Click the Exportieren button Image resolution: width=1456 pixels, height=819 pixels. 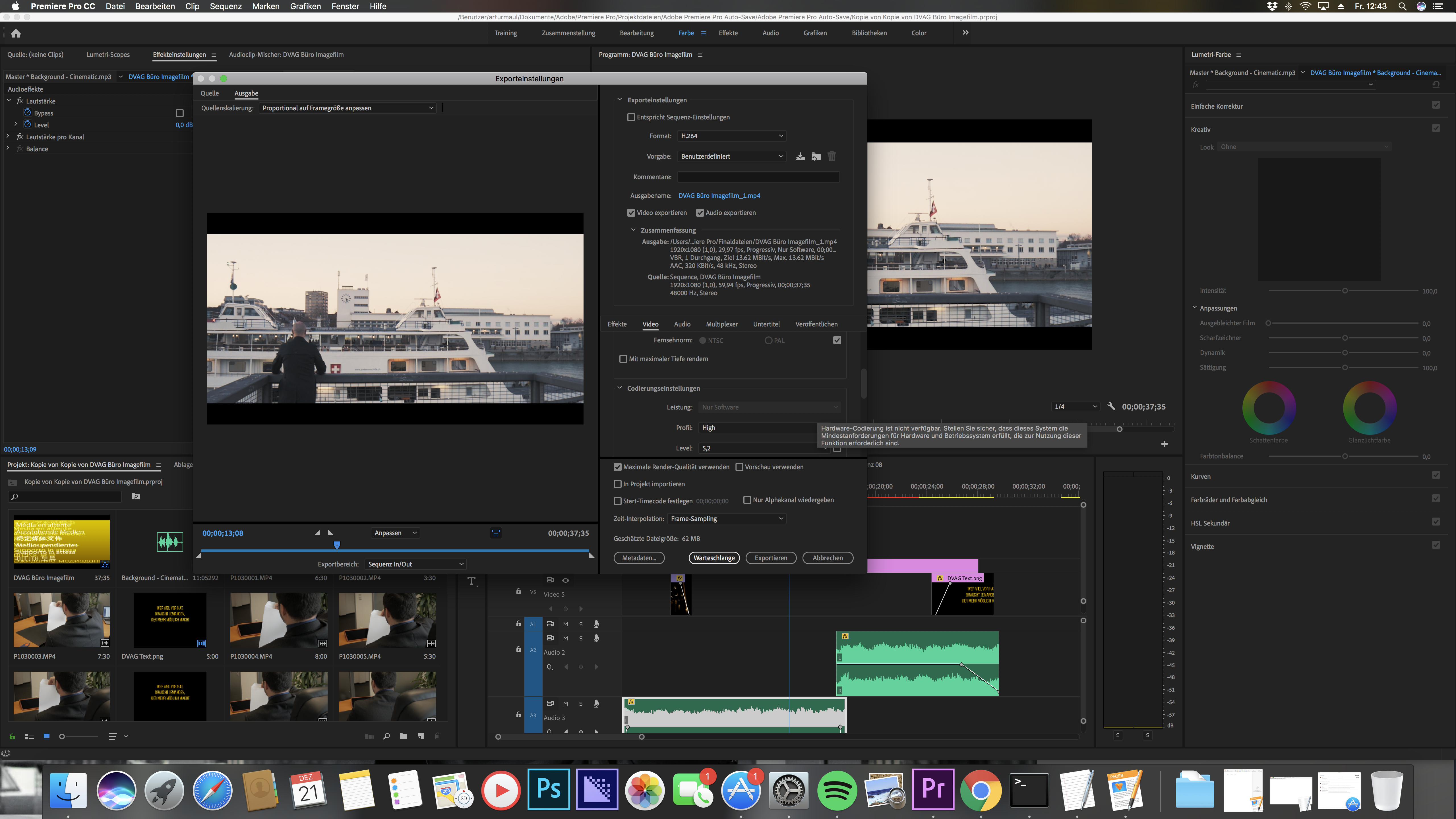click(771, 558)
